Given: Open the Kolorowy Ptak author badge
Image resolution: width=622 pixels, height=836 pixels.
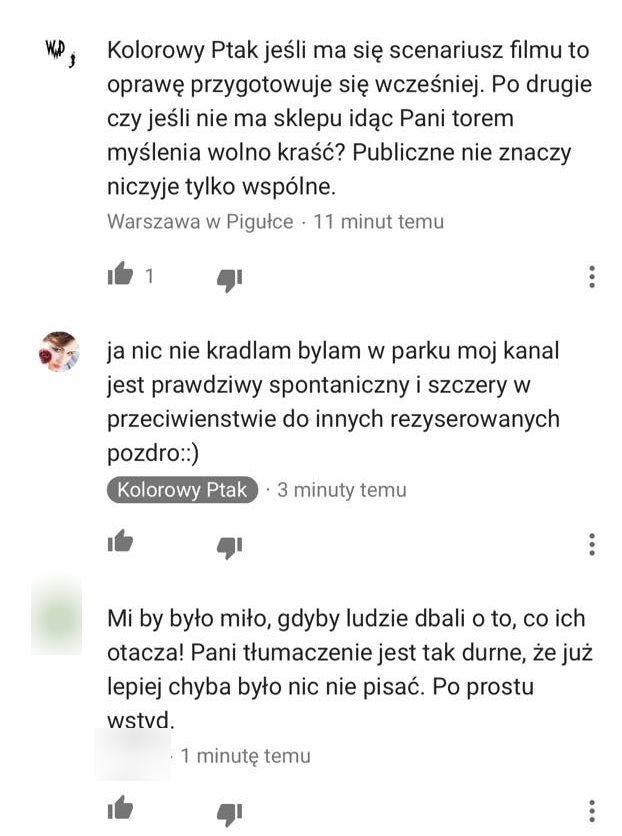Looking at the screenshot, I should click(182, 489).
